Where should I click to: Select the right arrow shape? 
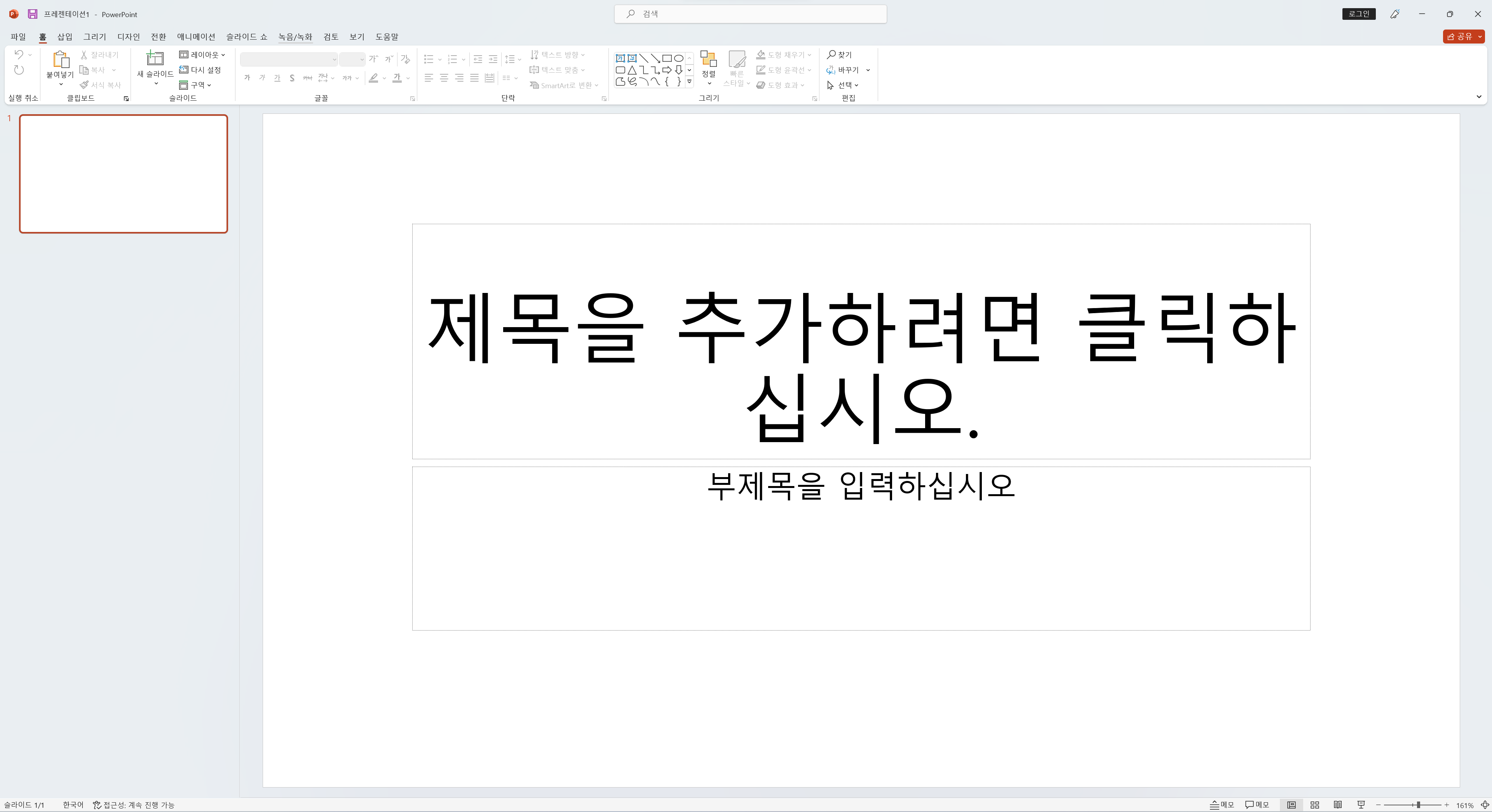tap(667, 70)
